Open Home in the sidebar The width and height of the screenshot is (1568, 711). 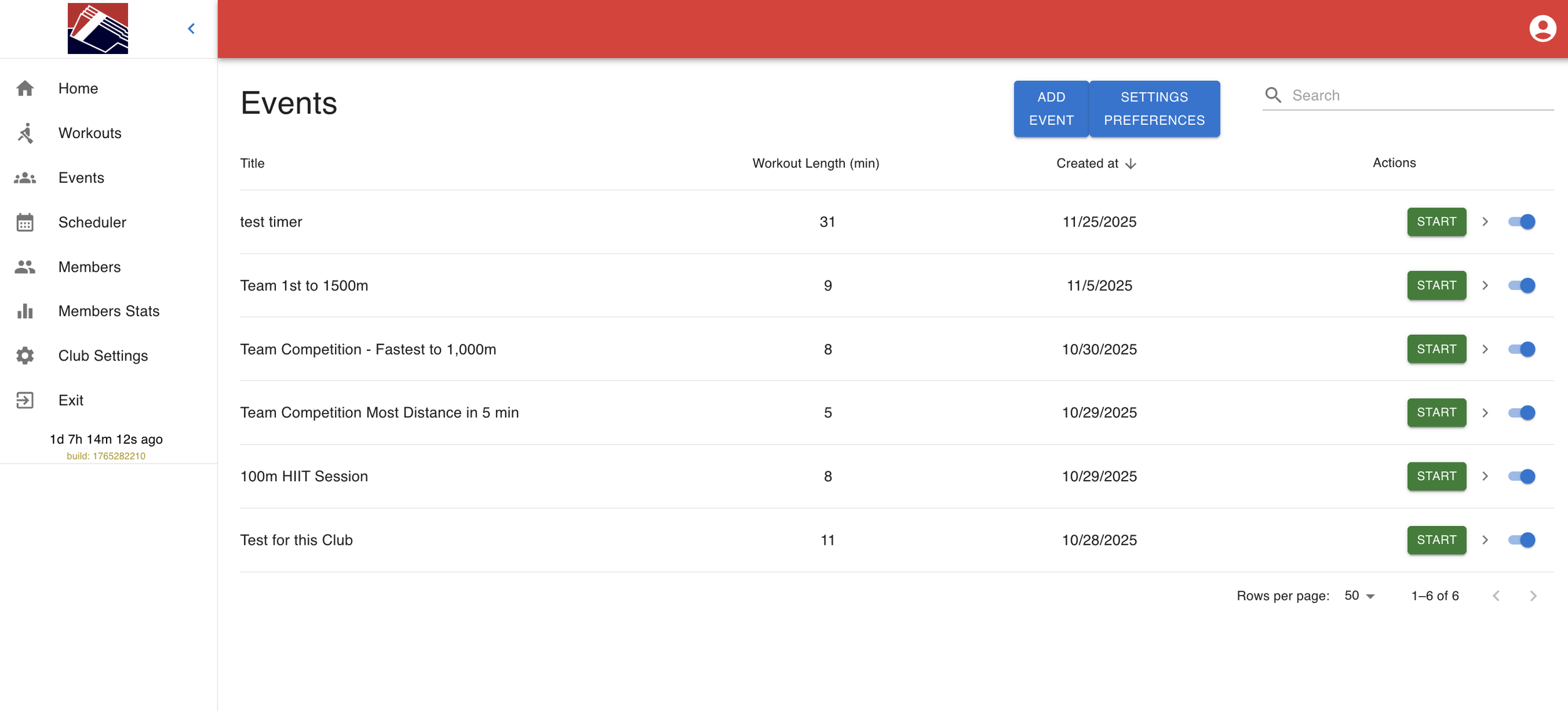(x=109, y=88)
